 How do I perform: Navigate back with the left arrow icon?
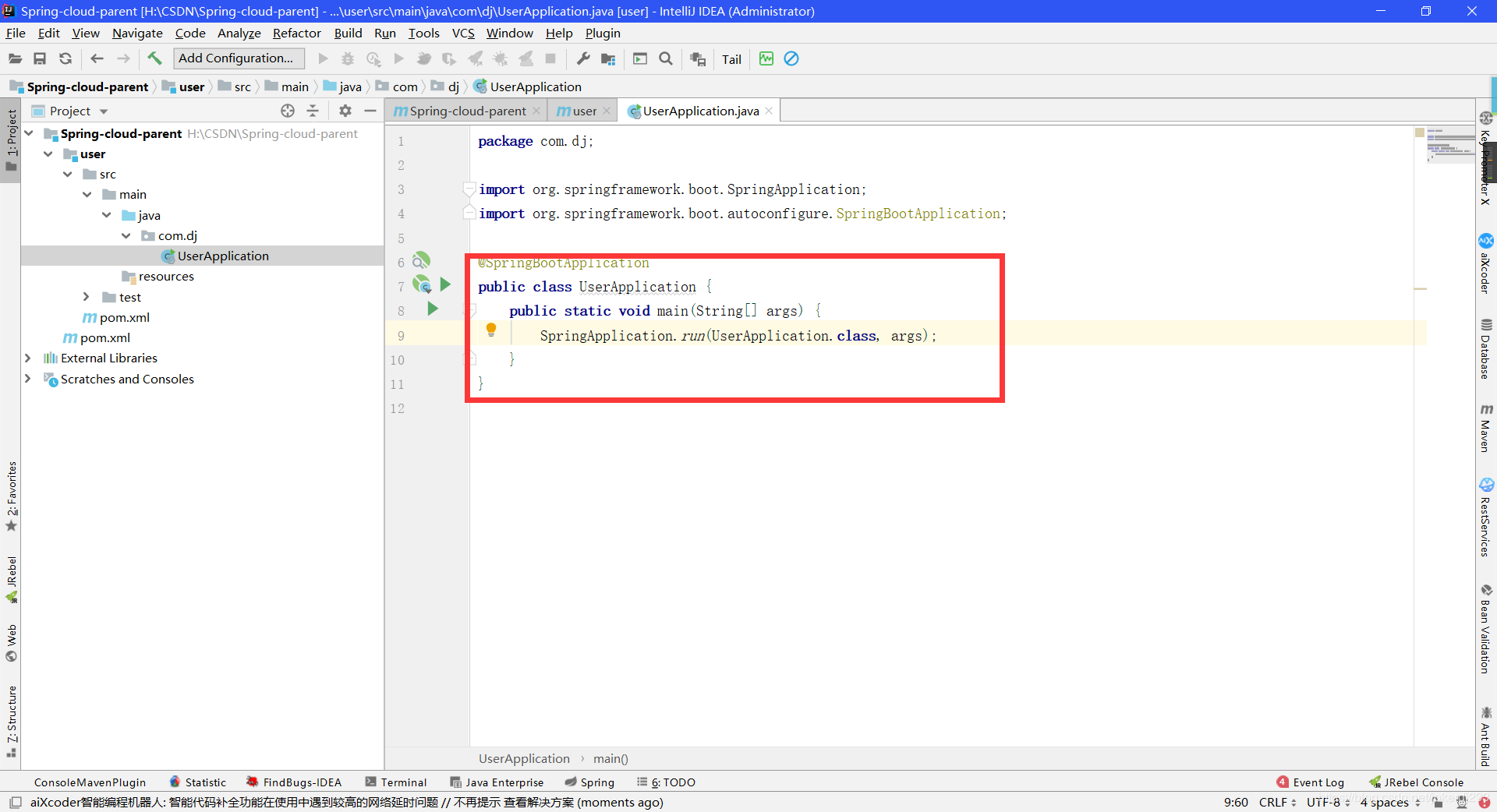pos(97,58)
